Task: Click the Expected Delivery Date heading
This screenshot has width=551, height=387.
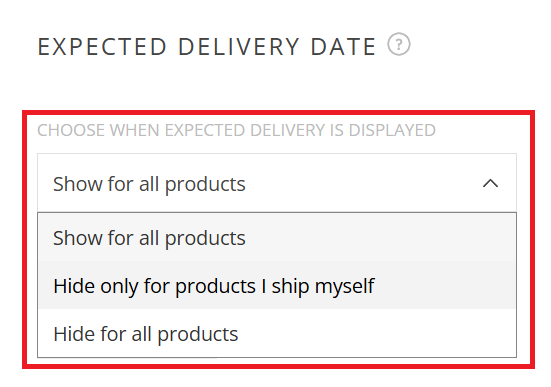Action: [207, 47]
